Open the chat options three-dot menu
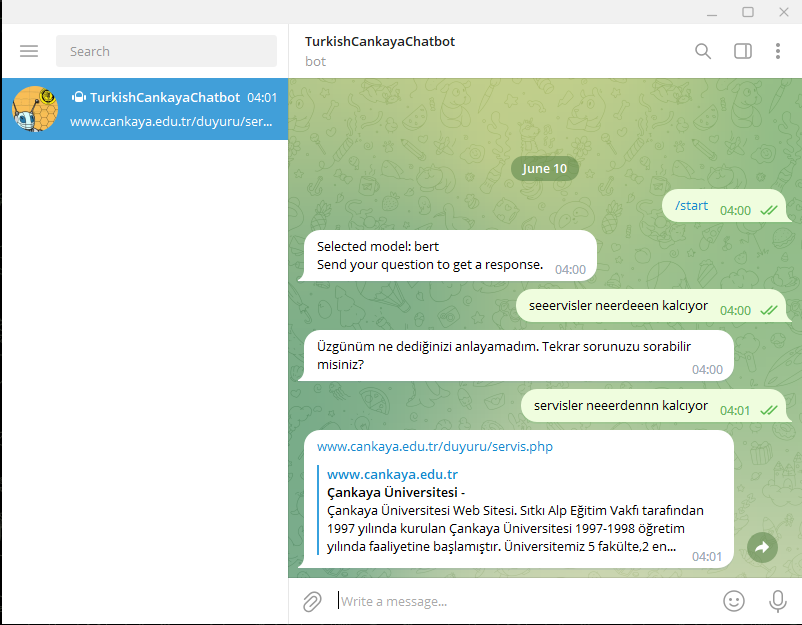This screenshot has height=625, width=802. point(778,50)
